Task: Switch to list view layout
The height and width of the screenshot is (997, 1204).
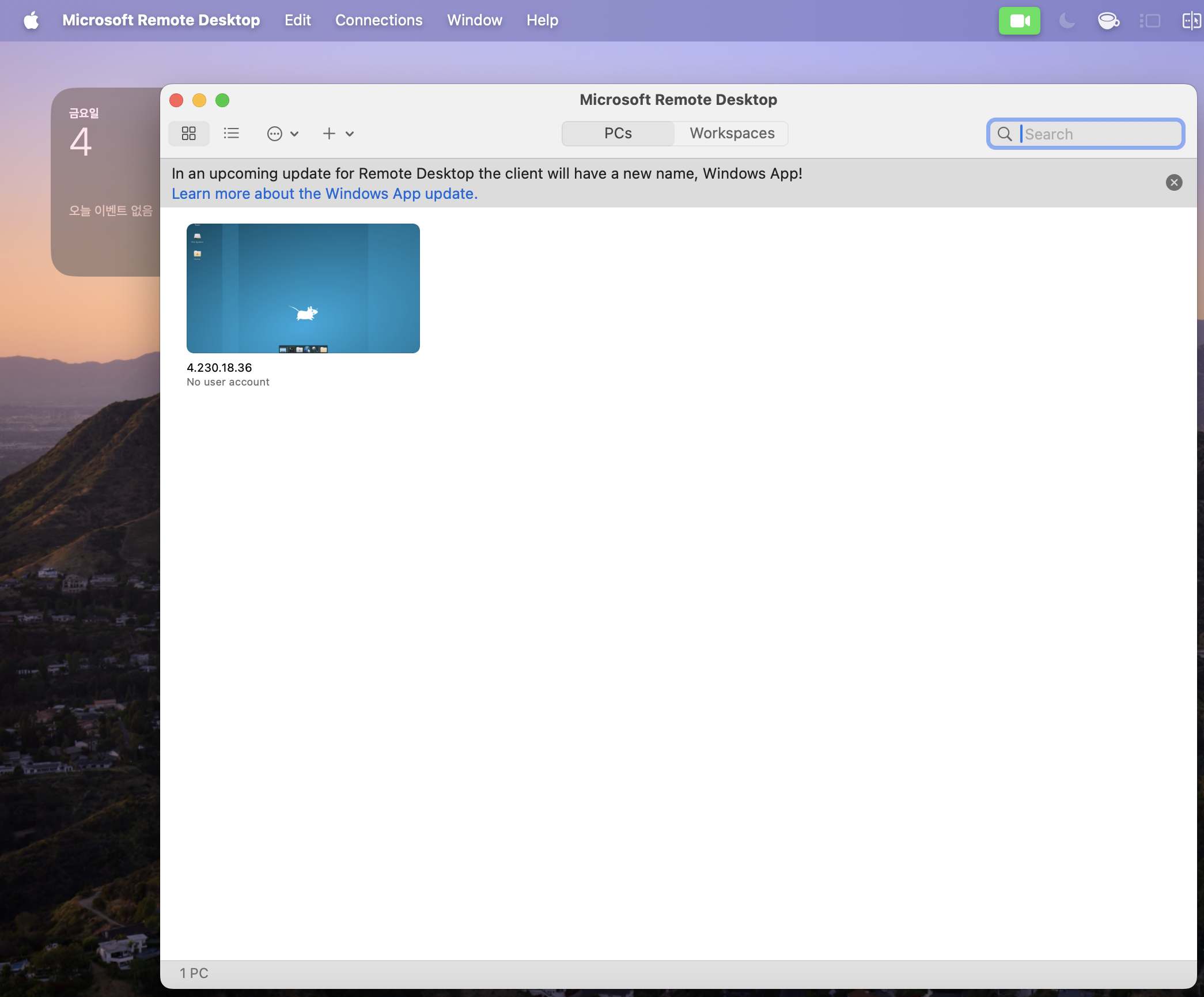Action: (231, 133)
